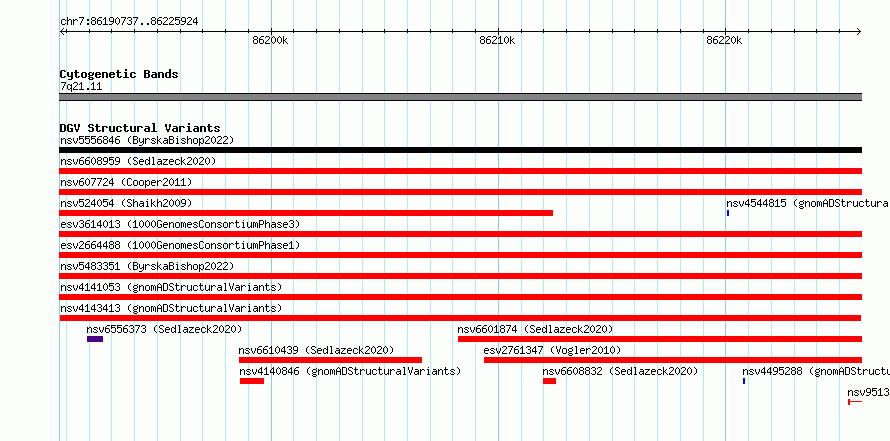Click the small red nsv6608832 bar

549,381
